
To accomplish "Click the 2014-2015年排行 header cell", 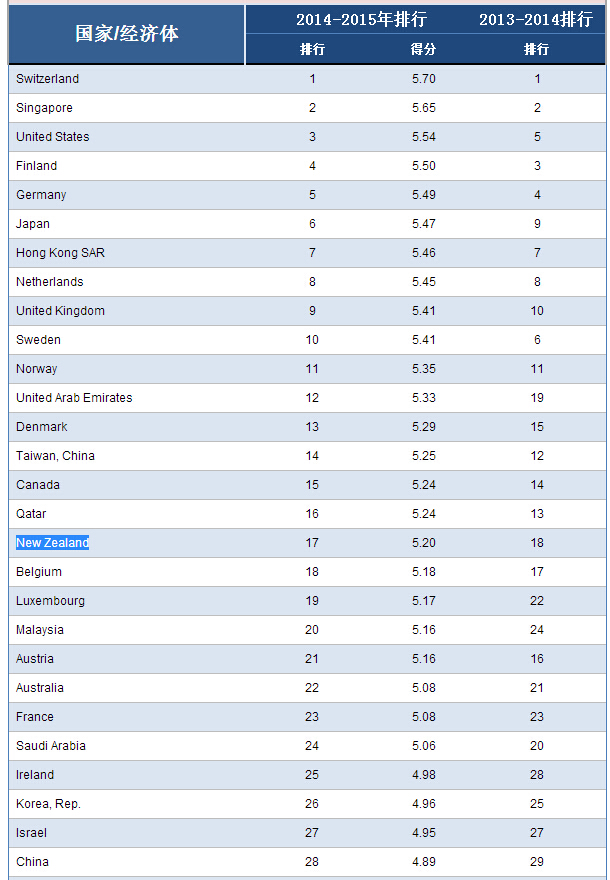I will click(x=361, y=19).
